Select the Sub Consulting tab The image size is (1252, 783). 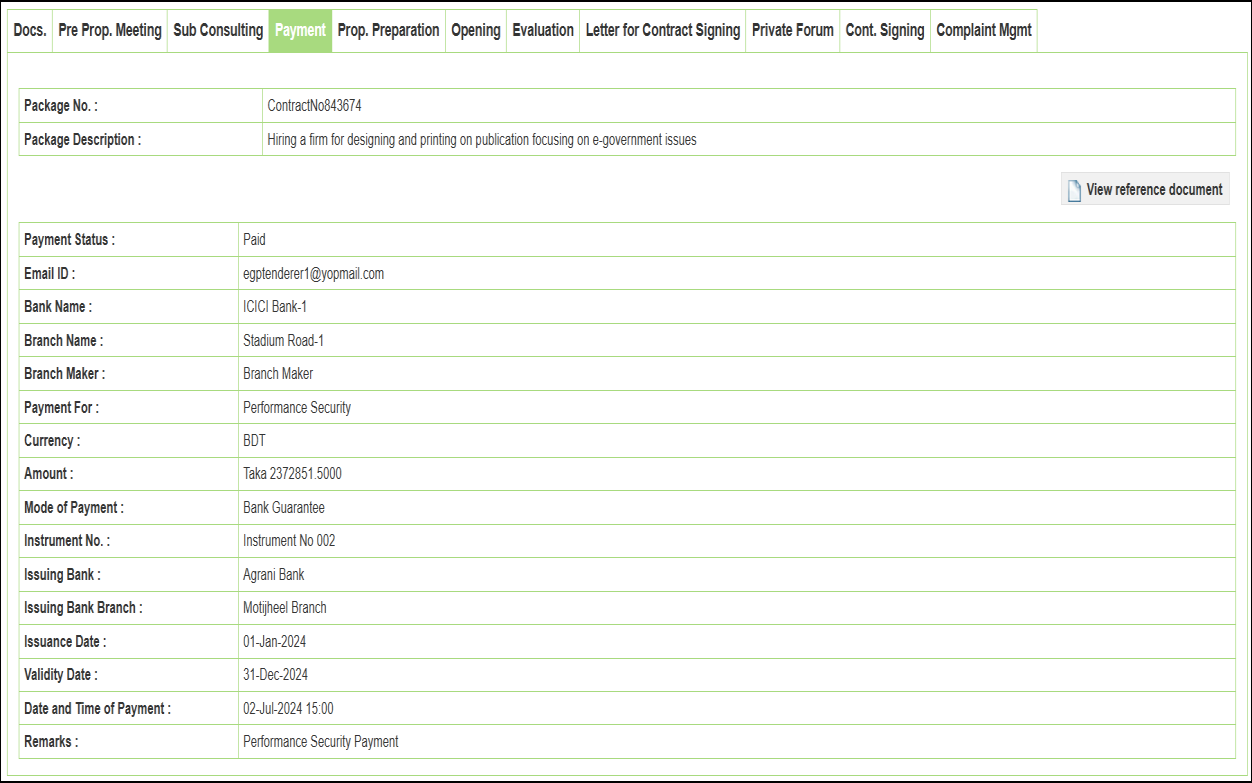click(218, 31)
